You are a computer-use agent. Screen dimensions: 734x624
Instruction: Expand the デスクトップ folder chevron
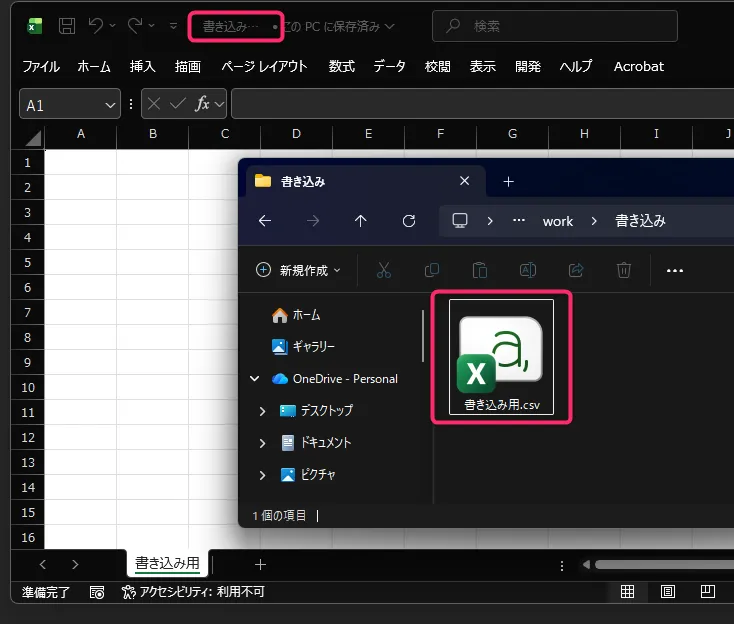tap(262, 411)
